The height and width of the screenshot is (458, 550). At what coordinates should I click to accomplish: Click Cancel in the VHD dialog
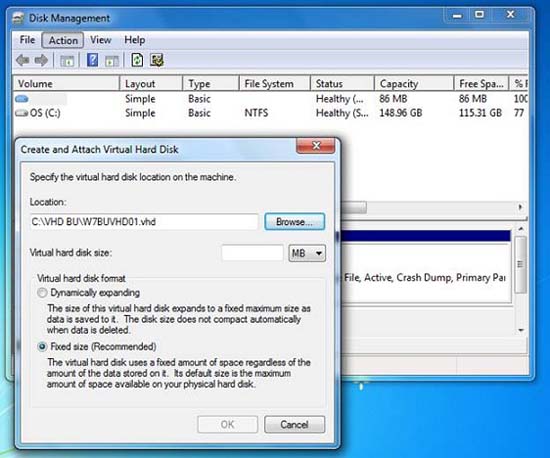pyautogui.click(x=294, y=424)
